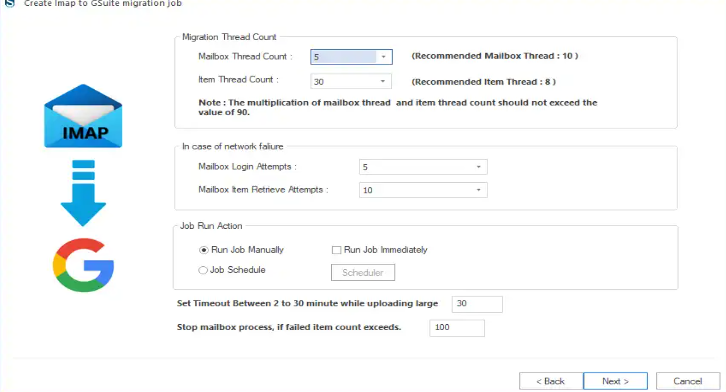Enable the Run Job Immediately checkbox
This screenshot has height=392, width=726.
pos(337,250)
